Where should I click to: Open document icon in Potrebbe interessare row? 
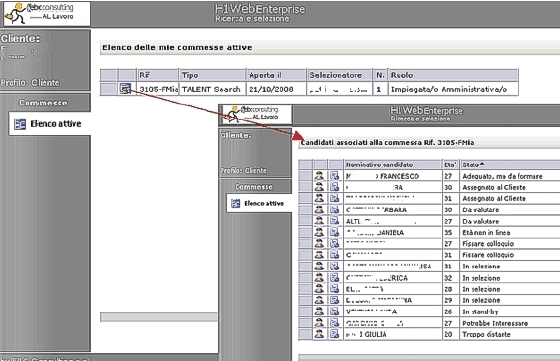tap(334, 323)
